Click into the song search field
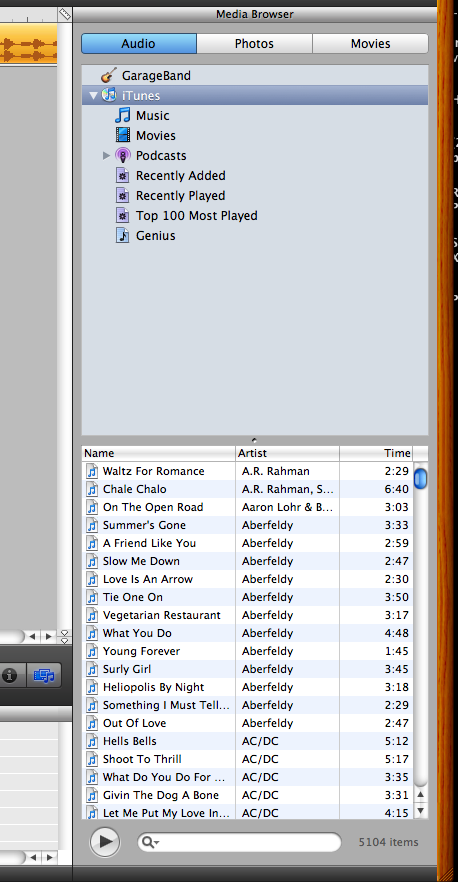The height and width of the screenshot is (882, 458). coord(239,842)
